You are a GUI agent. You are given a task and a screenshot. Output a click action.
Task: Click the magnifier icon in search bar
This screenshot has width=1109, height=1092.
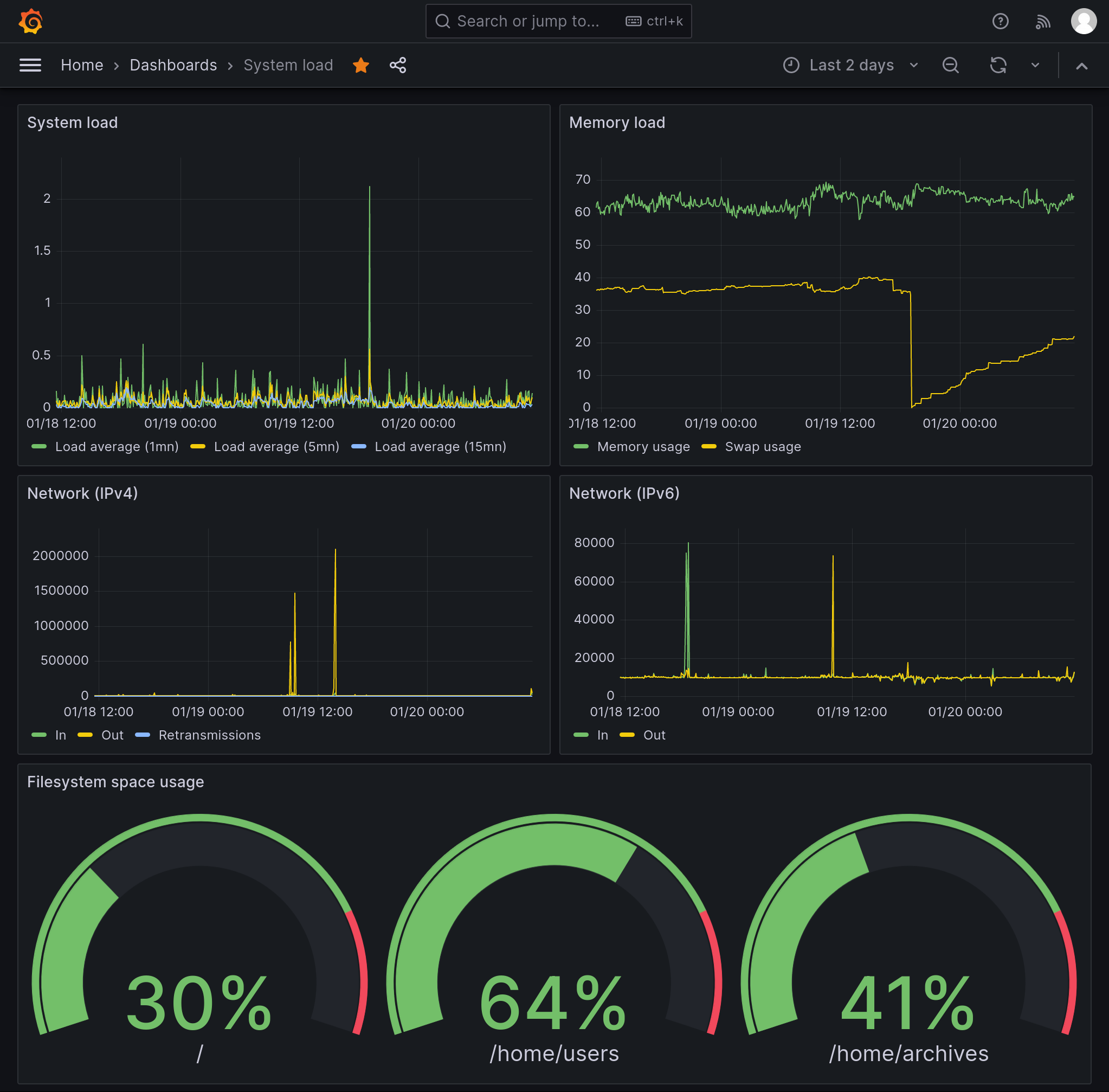click(443, 21)
